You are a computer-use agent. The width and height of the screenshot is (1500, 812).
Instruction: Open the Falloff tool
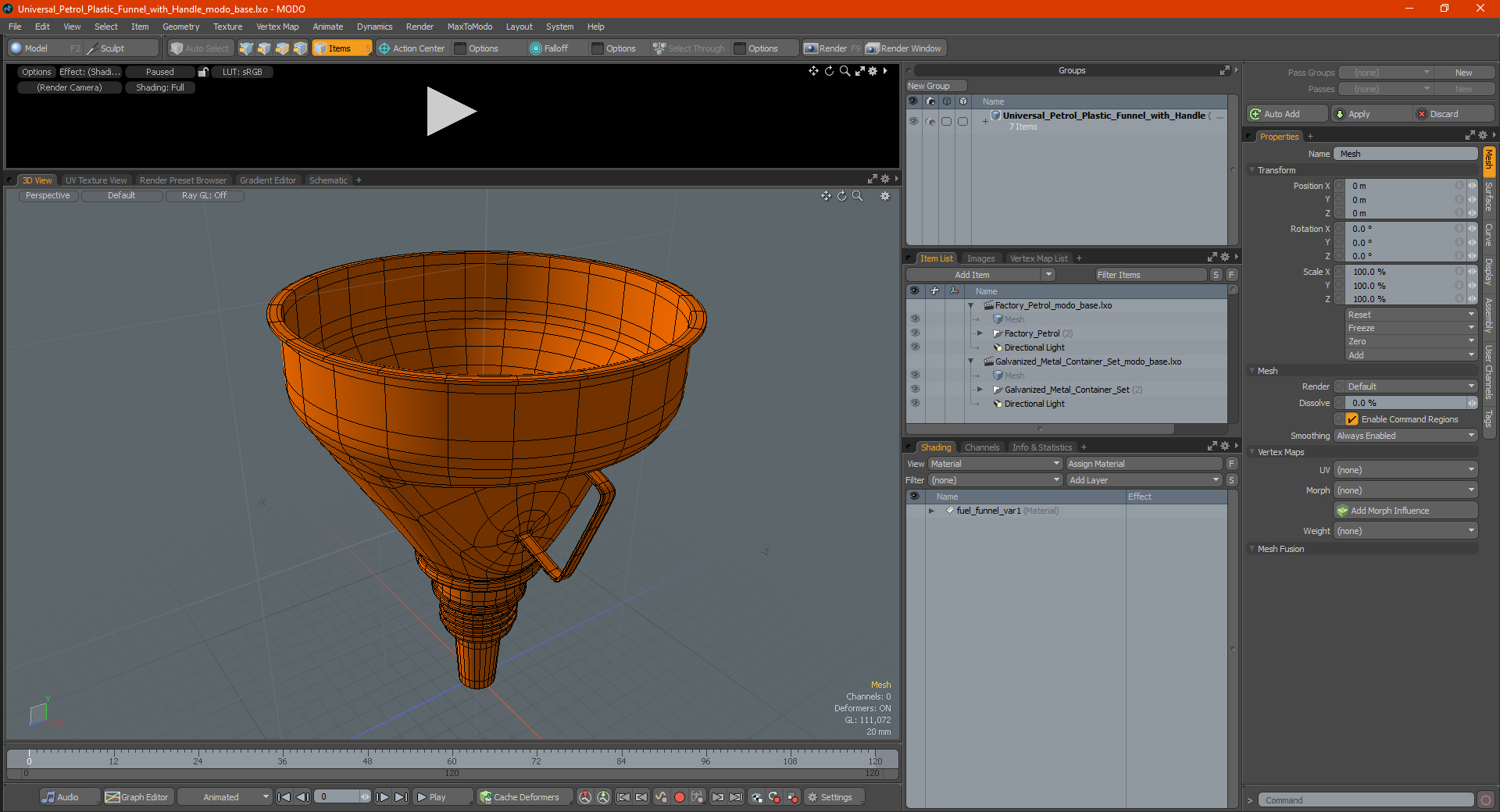click(549, 48)
